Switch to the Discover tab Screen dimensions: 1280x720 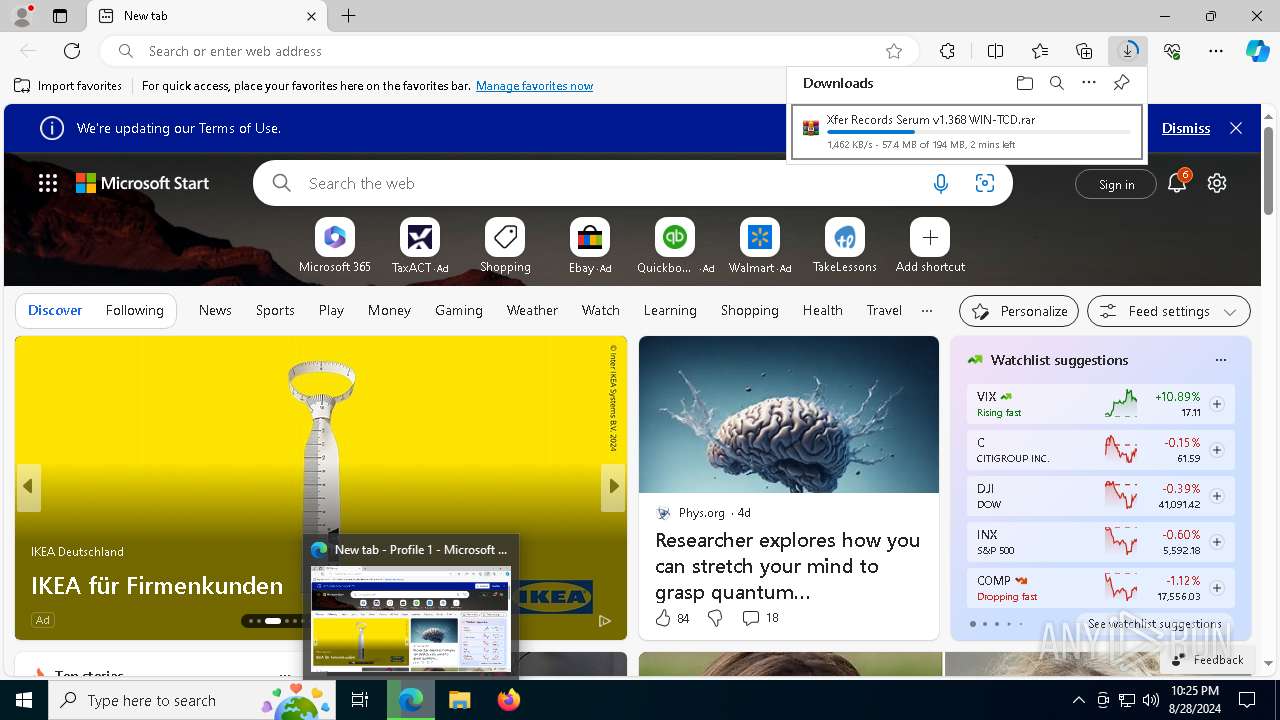(x=55, y=310)
